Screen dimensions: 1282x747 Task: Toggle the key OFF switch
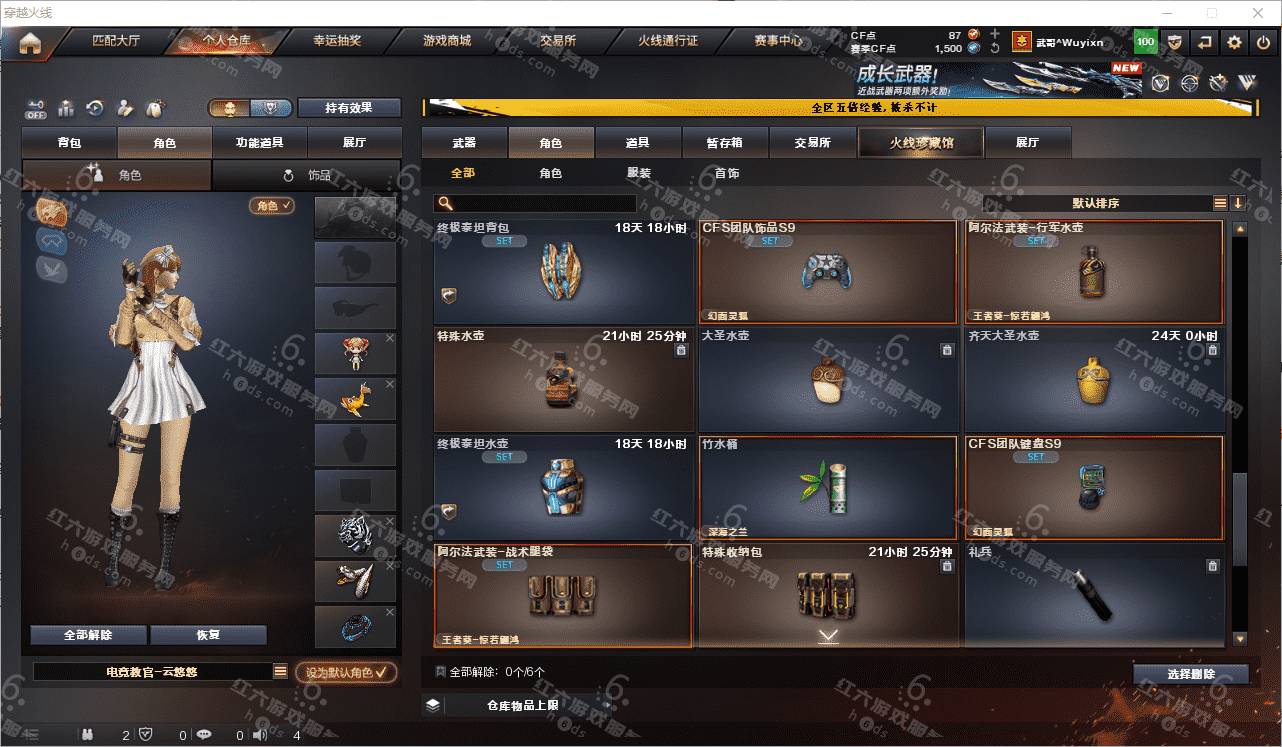[x=37, y=108]
